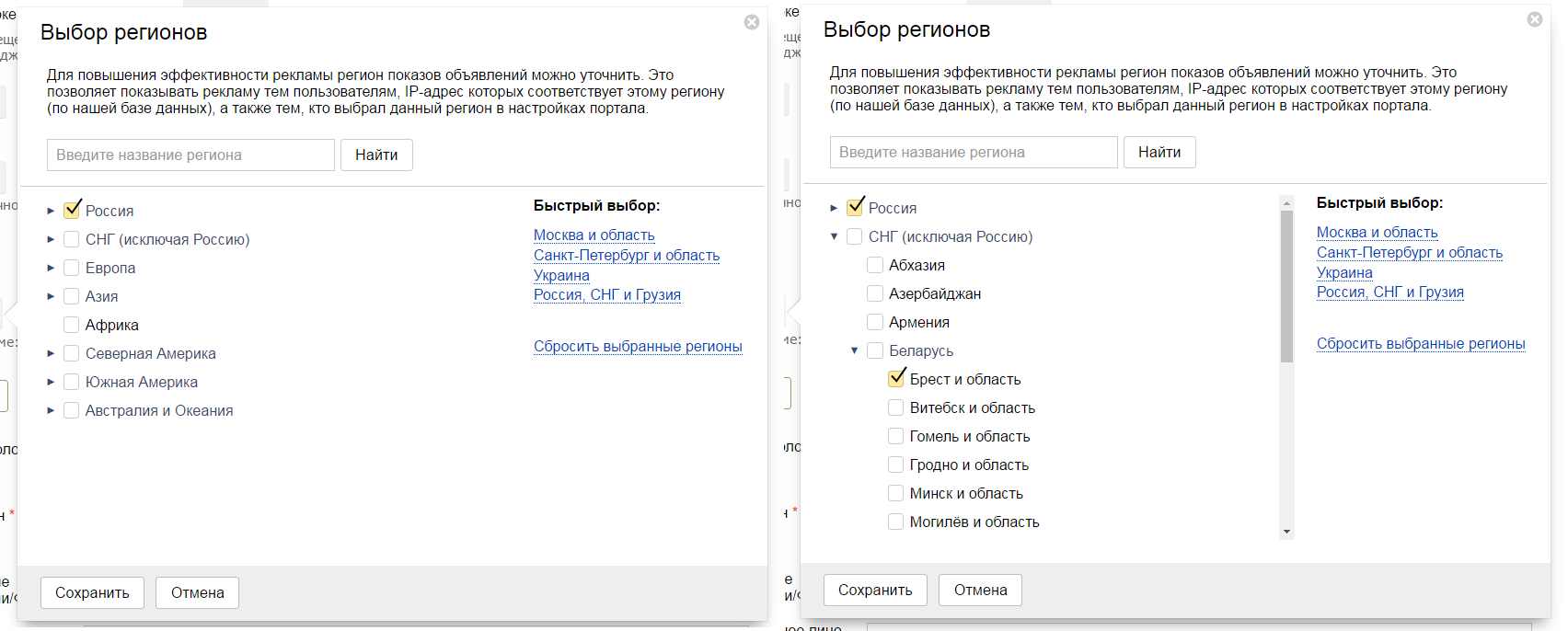The height and width of the screenshot is (631, 1568).
Task: Click Сбросить выбранные регионы link in right dialog
Action: [x=1420, y=344]
